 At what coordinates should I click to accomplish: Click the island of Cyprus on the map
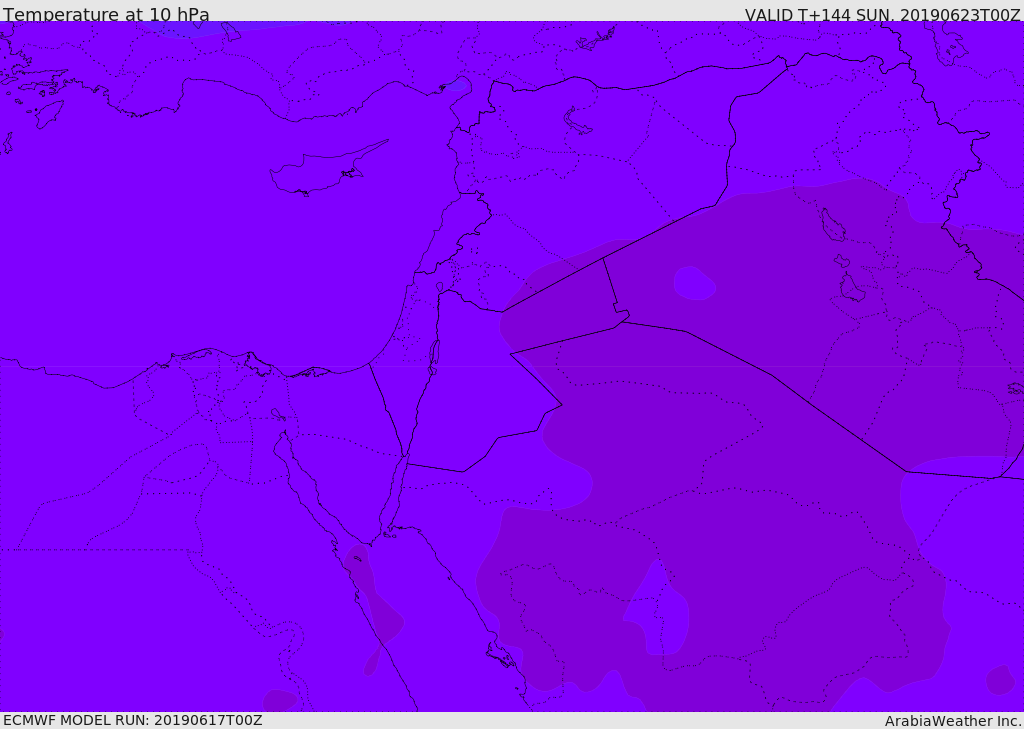pyautogui.click(x=321, y=171)
